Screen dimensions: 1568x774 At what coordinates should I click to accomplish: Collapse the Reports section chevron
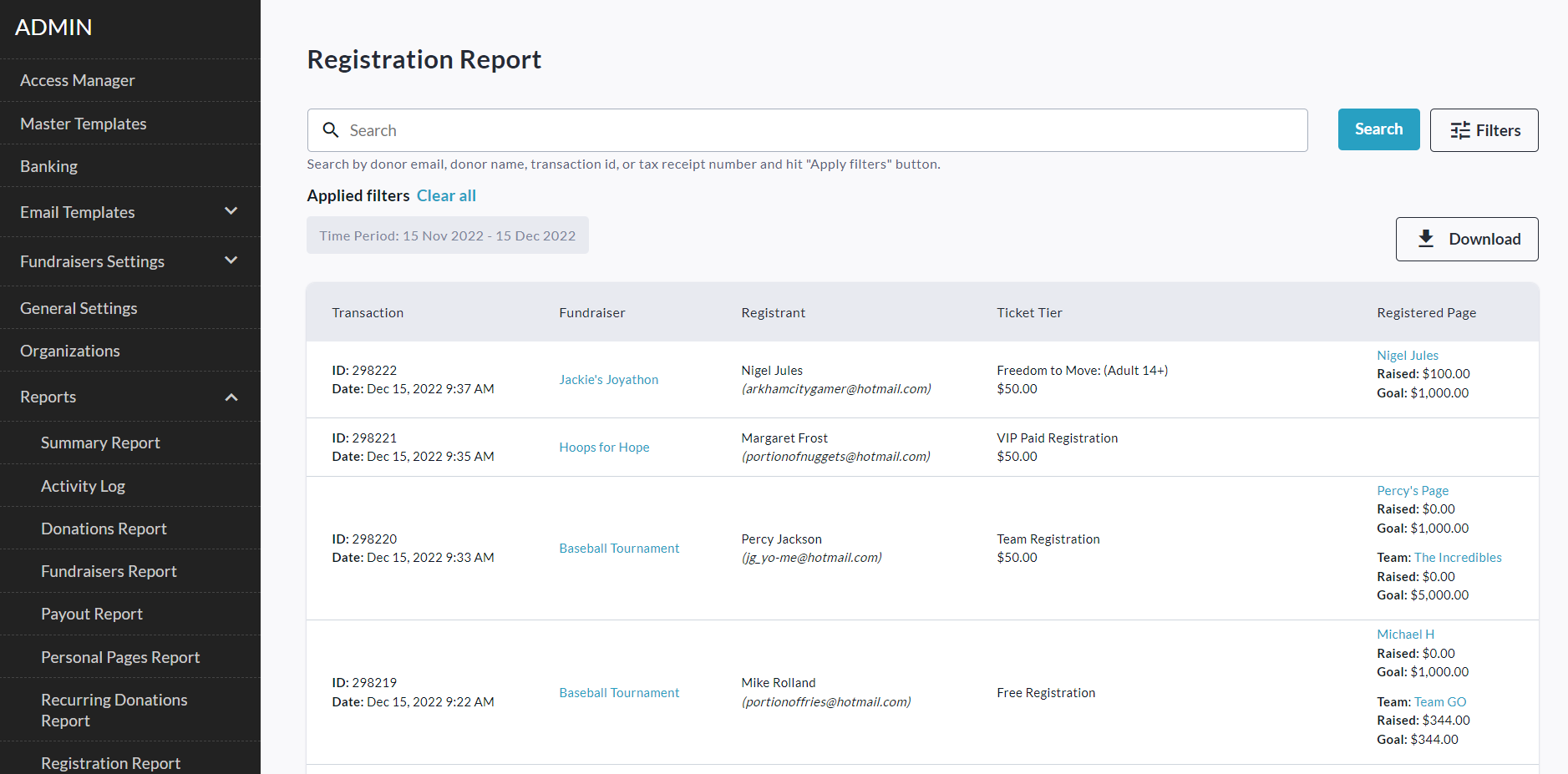(231, 397)
